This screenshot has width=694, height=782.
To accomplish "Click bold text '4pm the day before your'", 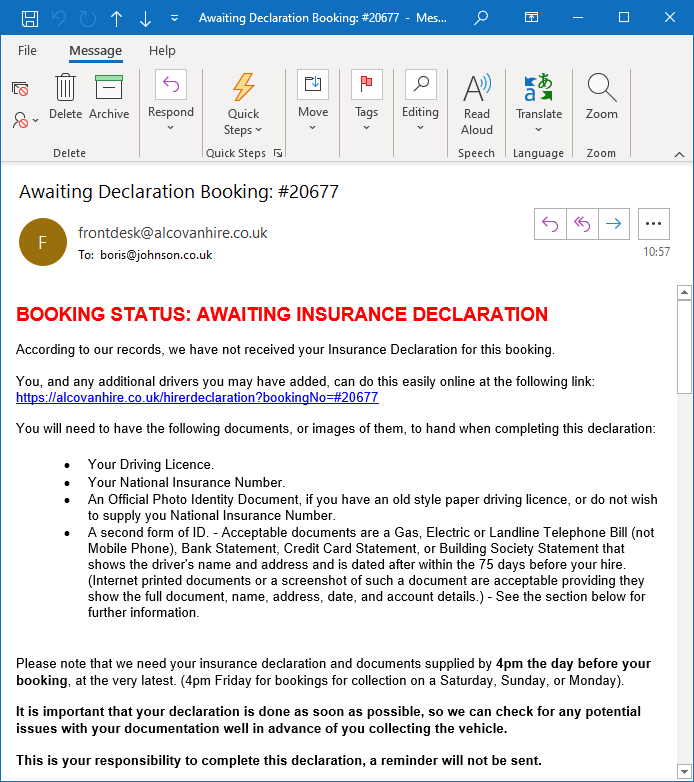I will click(573, 663).
